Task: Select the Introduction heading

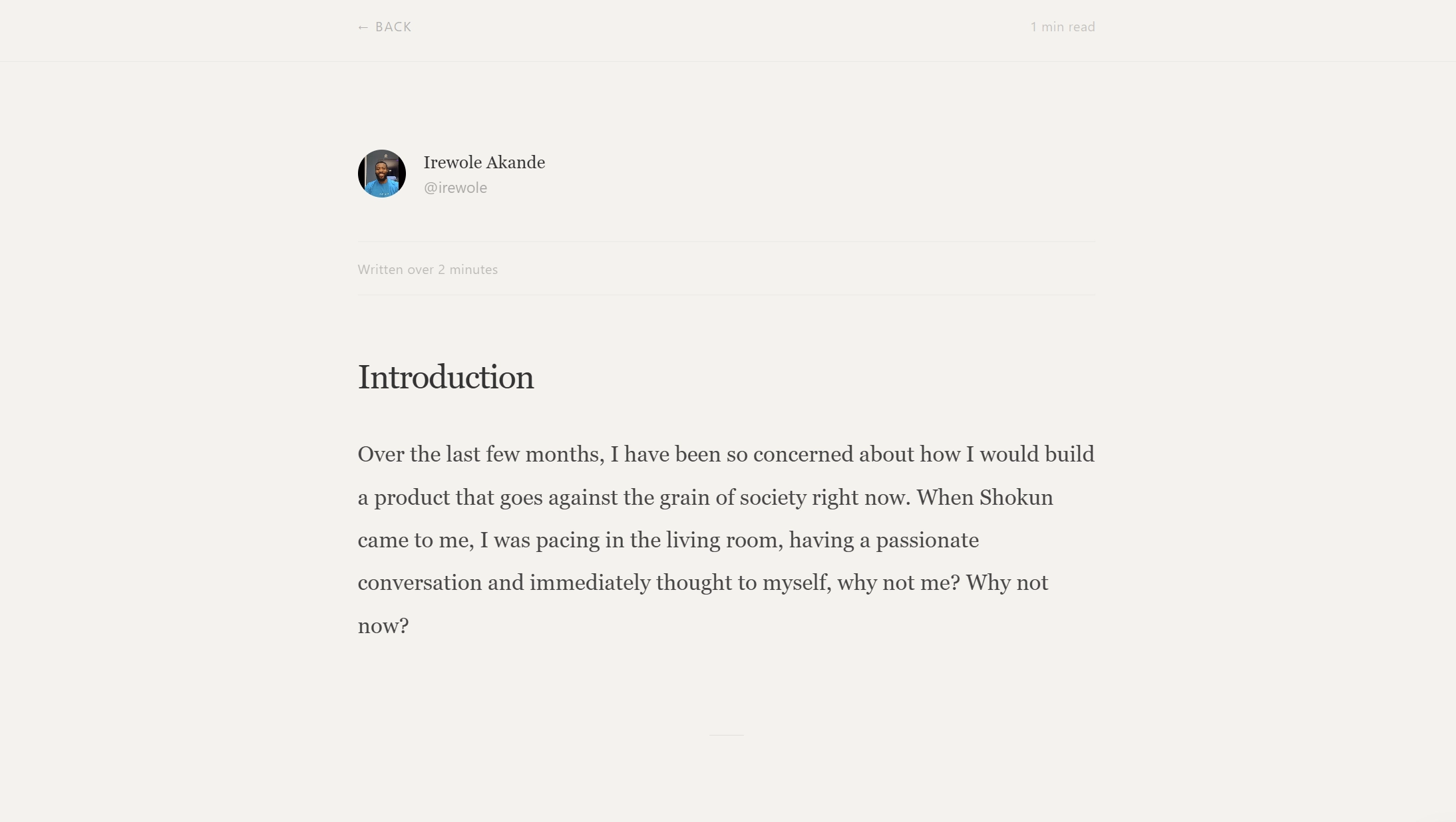Action: click(x=445, y=376)
